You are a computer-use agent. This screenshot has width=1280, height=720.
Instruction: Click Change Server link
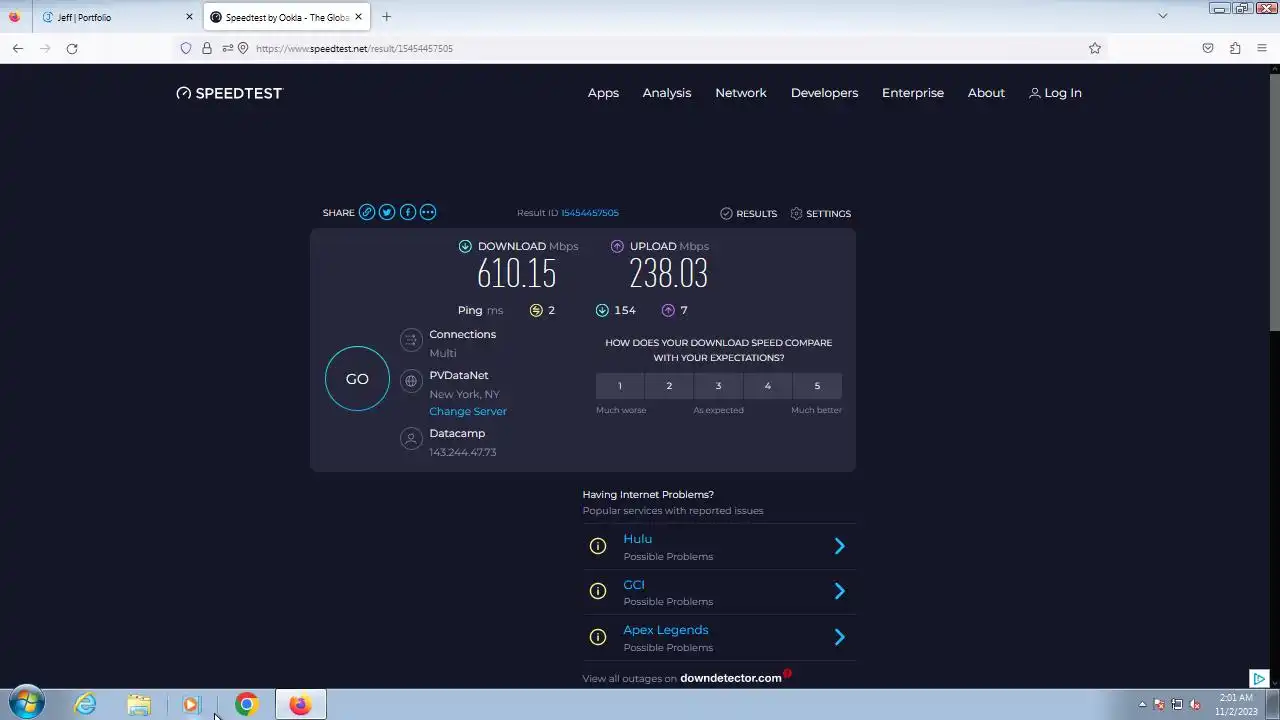click(468, 411)
